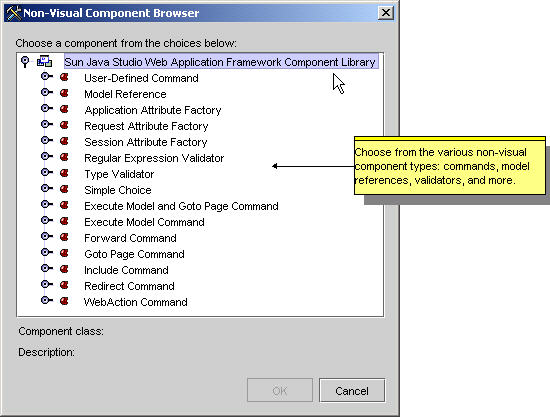This screenshot has height=417, width=550.
Task: Click the red icon beside Type Validator
Action: tap(64, 173)
